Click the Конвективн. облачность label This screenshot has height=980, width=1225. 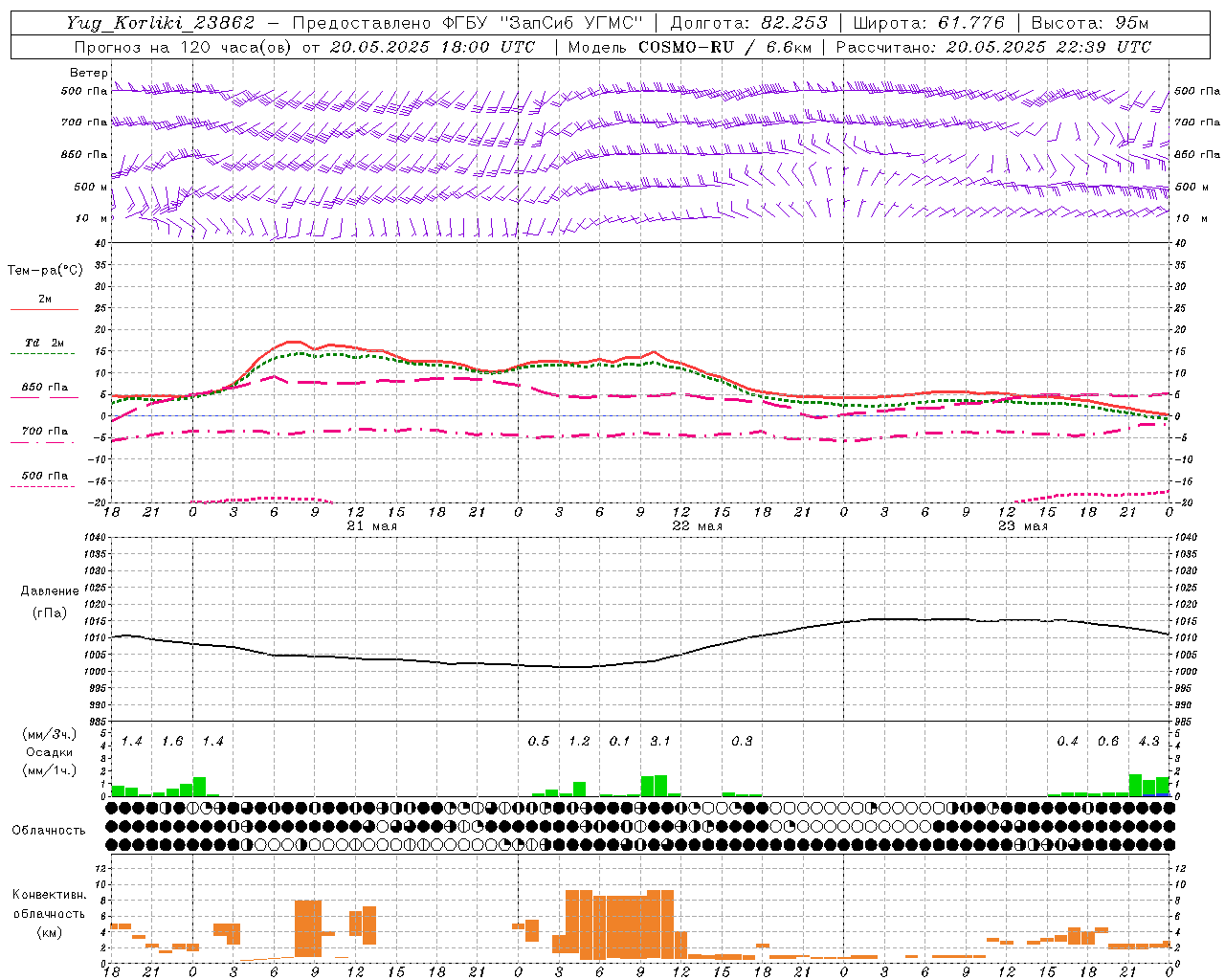pos(49,904)
